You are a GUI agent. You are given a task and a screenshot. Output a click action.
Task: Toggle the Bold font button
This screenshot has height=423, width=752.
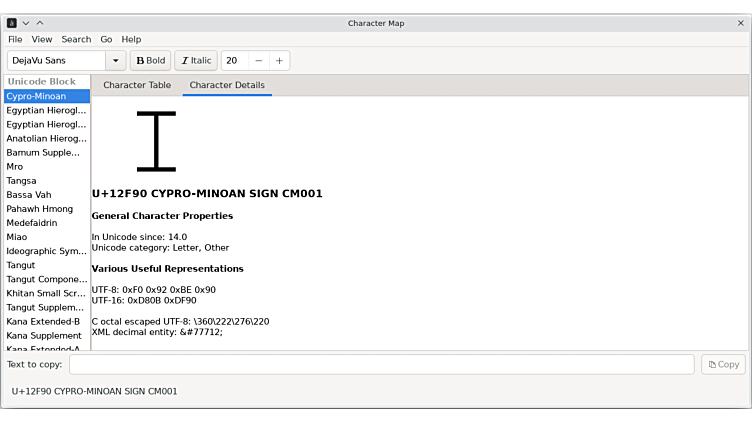coord(151,61)
